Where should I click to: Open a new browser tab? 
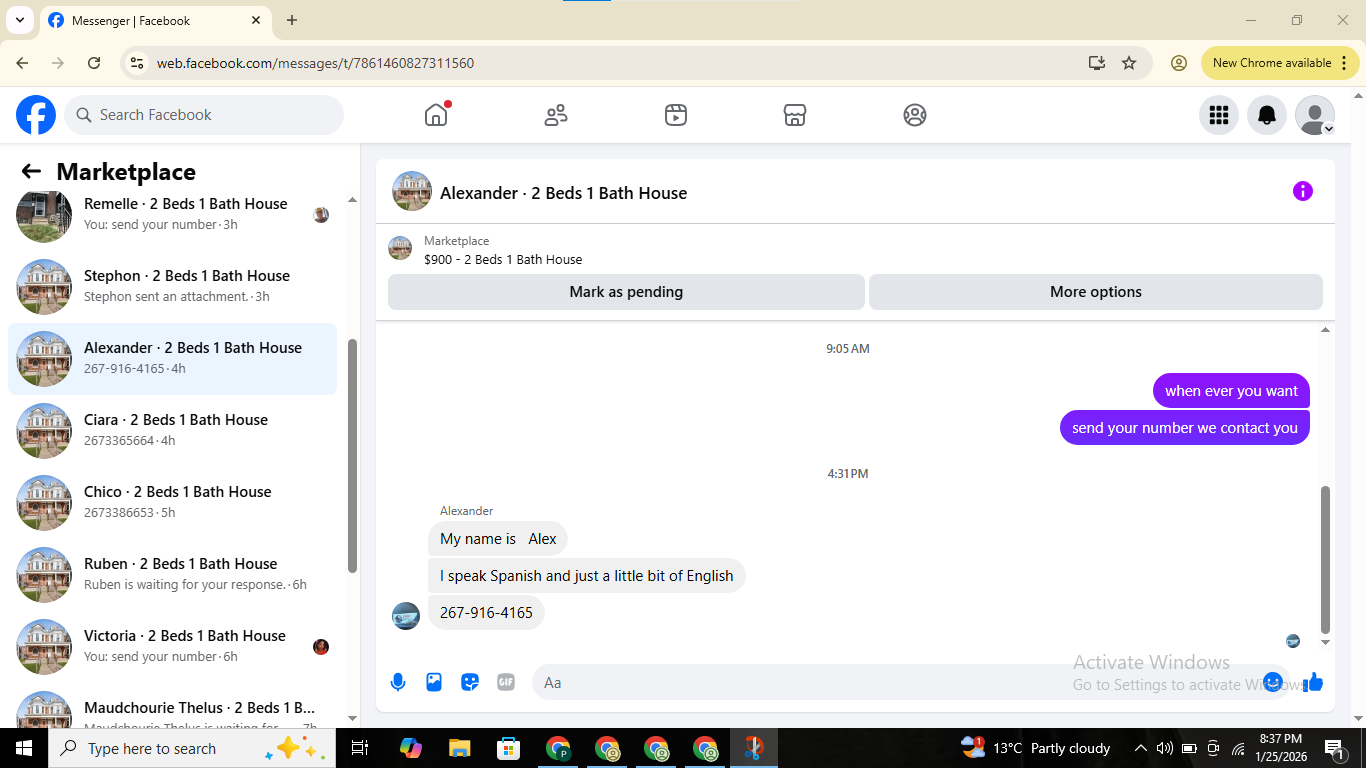(x=292, y=20)
